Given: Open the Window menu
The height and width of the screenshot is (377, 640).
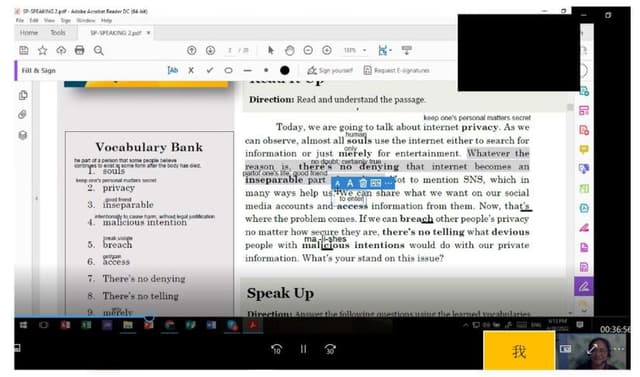Looking at the screenshot, I should pyautogui.click(x=86, y=20).
